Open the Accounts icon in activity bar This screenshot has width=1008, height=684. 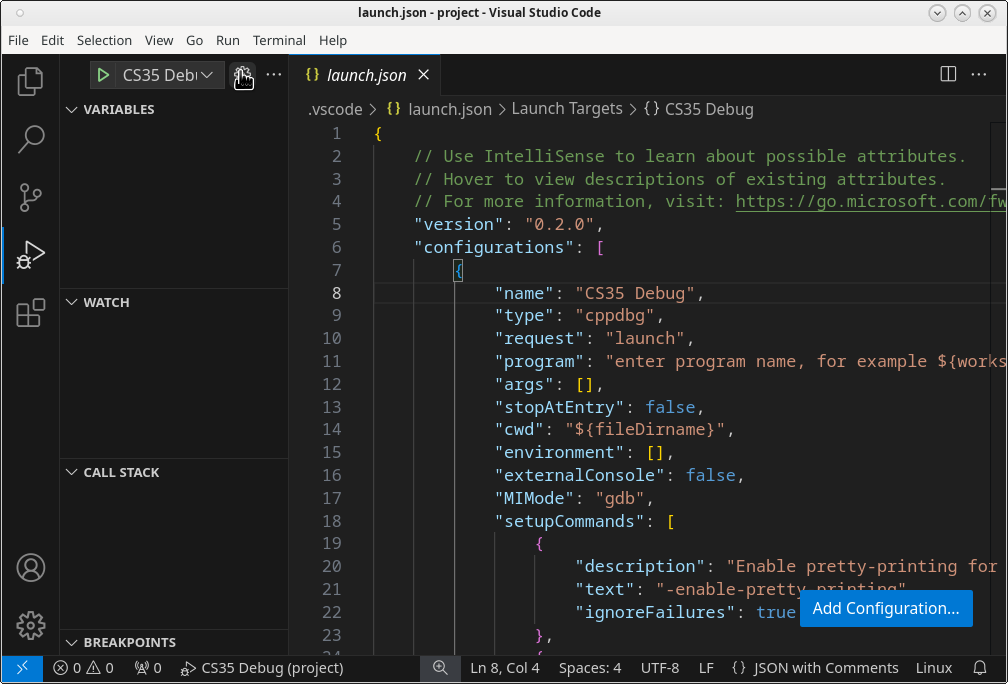tap(30, 568)
